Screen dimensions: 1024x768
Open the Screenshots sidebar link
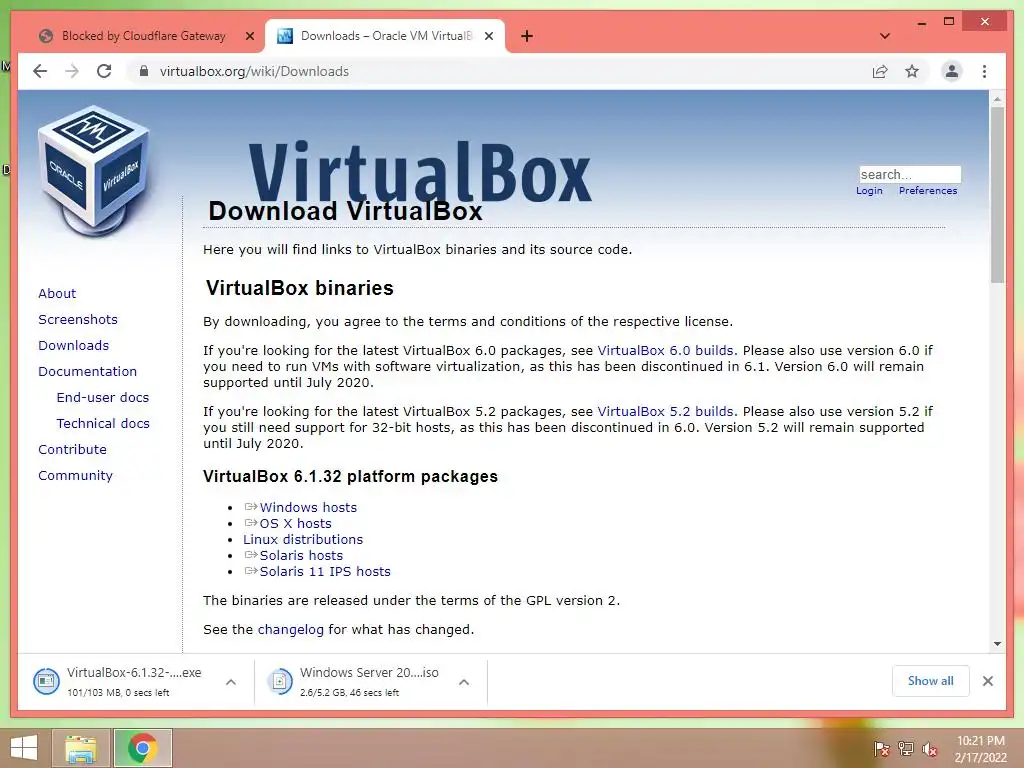78,319
